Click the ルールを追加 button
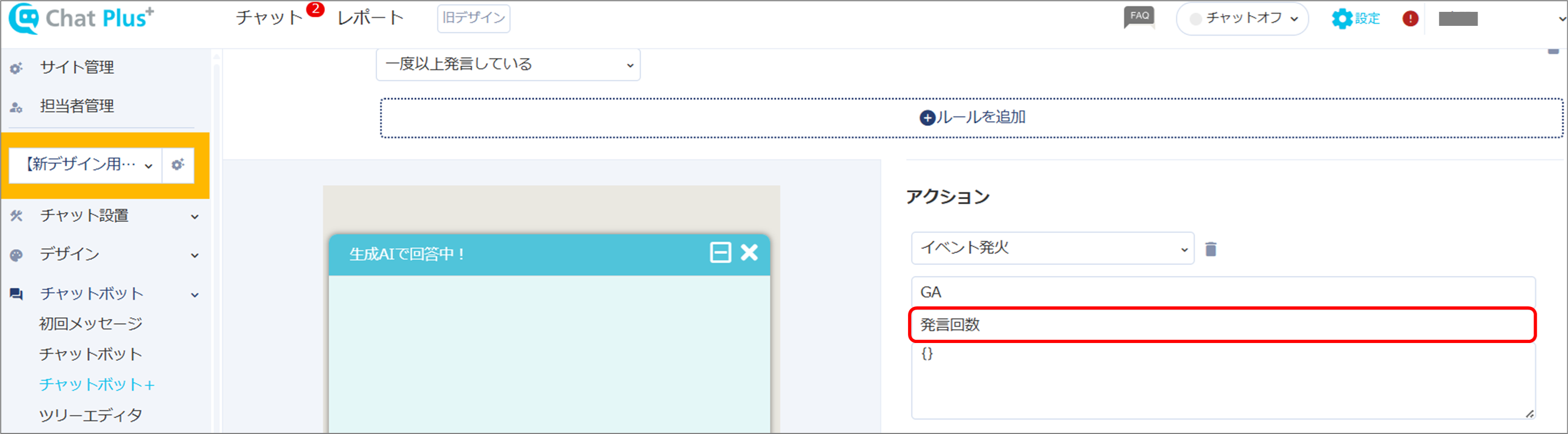Screen dimensions: 1568x434 pos(971,117)
